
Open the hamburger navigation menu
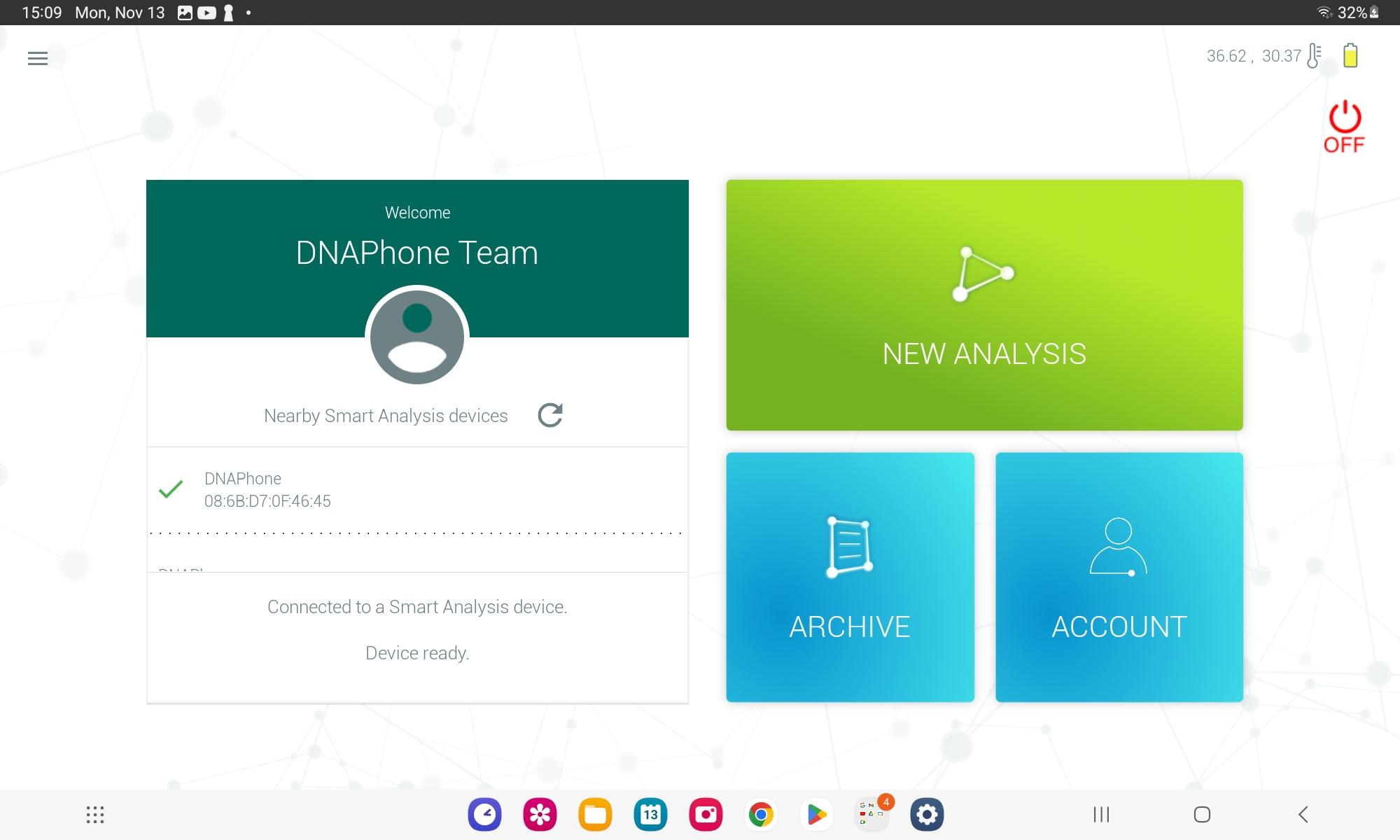tap(38, 59)
